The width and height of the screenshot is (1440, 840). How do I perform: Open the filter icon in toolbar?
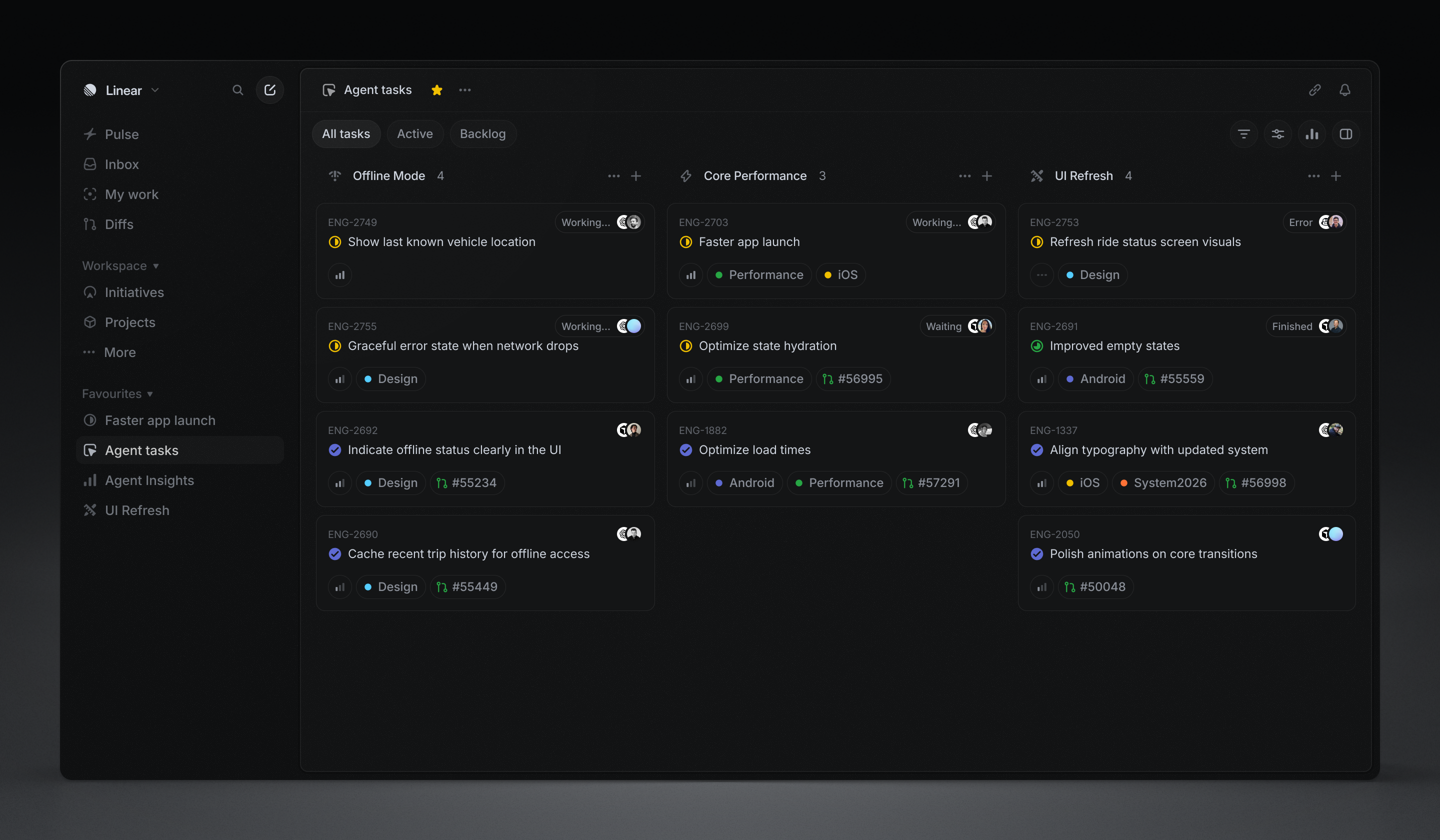coord(1243,134)
